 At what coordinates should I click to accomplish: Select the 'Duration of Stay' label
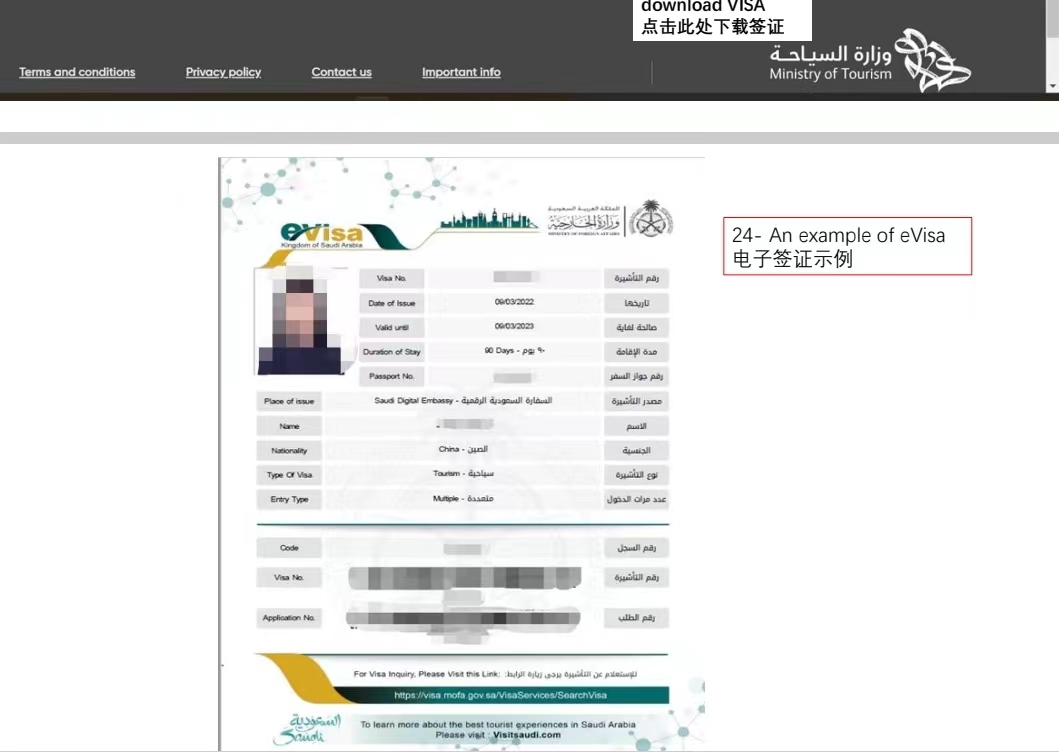coord(392,352)
